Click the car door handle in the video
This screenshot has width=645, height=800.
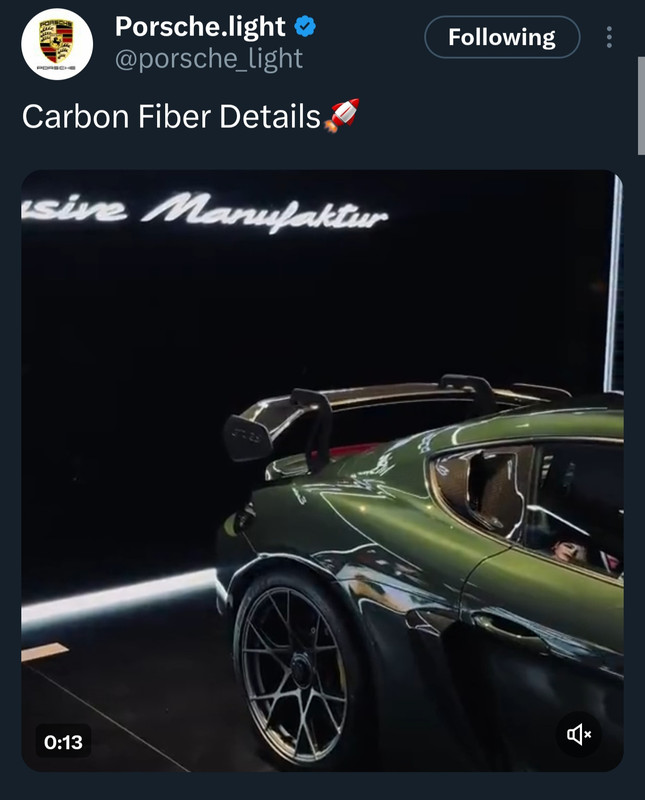click(x=505, y=625)
